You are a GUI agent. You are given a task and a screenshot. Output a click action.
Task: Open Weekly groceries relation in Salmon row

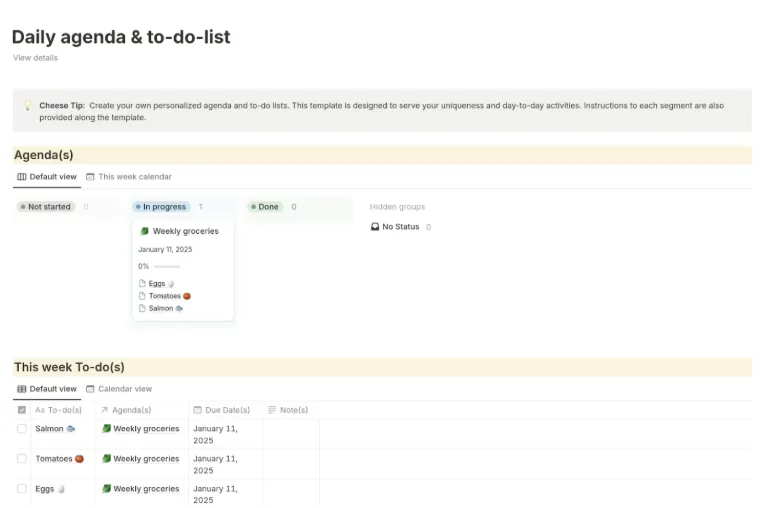141,428
